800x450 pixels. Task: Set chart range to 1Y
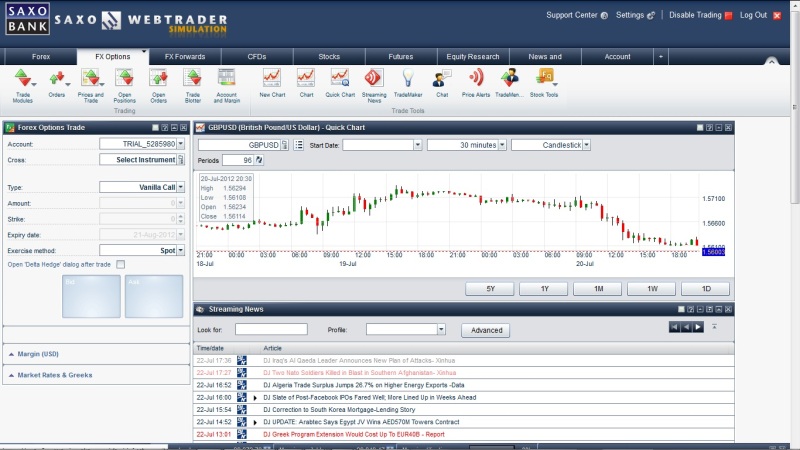544,289
